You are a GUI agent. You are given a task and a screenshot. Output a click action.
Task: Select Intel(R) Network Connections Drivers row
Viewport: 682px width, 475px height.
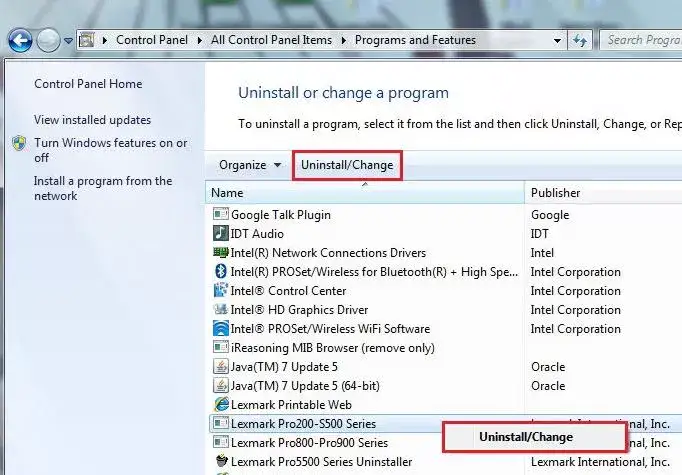point(328,253)
